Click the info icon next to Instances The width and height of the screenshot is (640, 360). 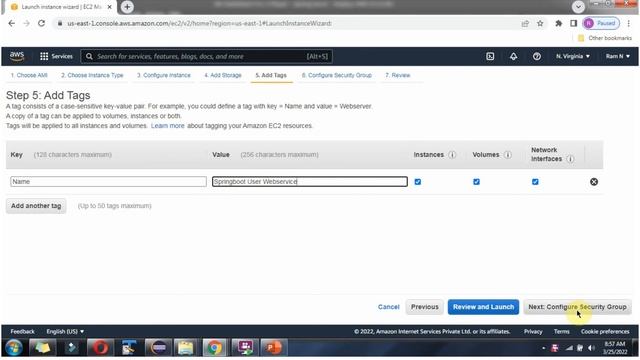pyautogui.click(x=452, y=155)
